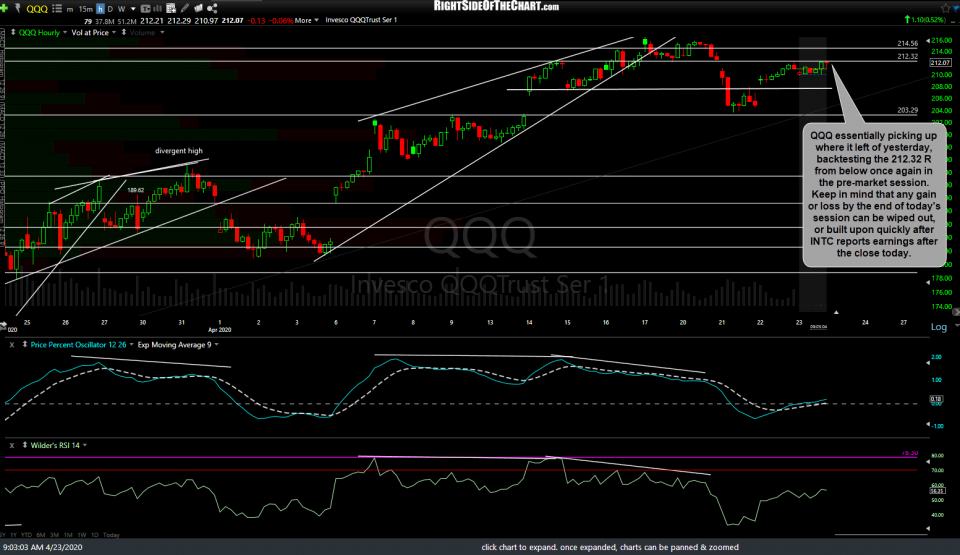The width and height of the screenshot is (960, 555).
Task: Click the notes icon in top toolbar
Action: [198, 9]
